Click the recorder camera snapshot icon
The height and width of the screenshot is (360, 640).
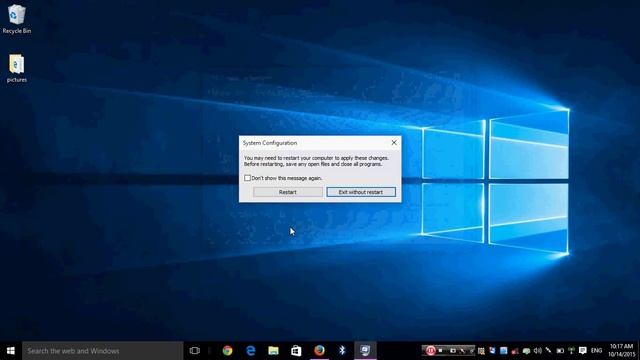(452, 351)
